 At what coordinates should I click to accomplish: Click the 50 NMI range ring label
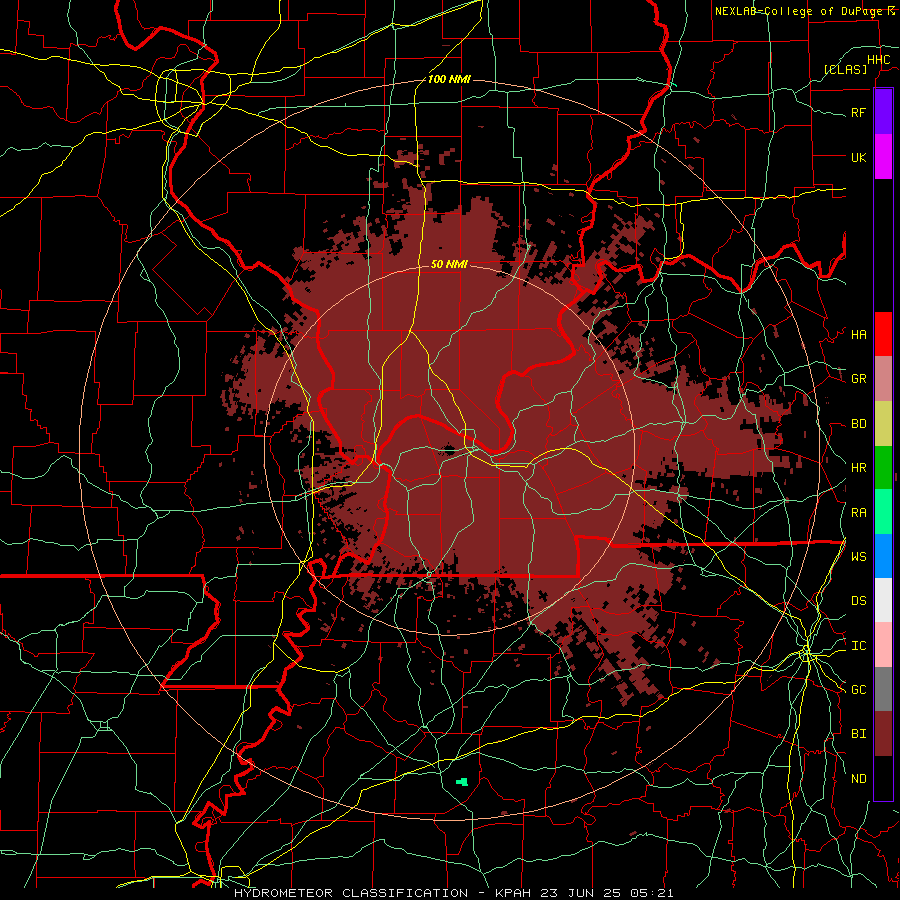pyautogui.click(x=449, y=264)
